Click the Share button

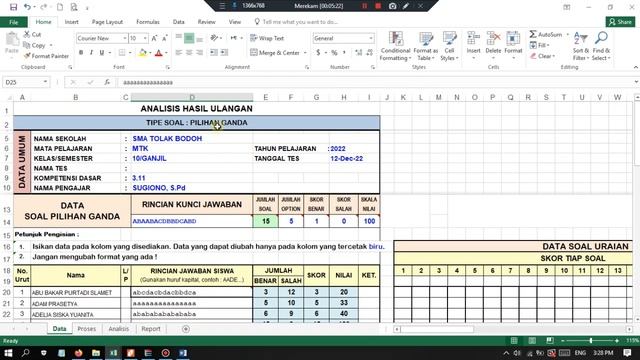click(x=620, y=22)
